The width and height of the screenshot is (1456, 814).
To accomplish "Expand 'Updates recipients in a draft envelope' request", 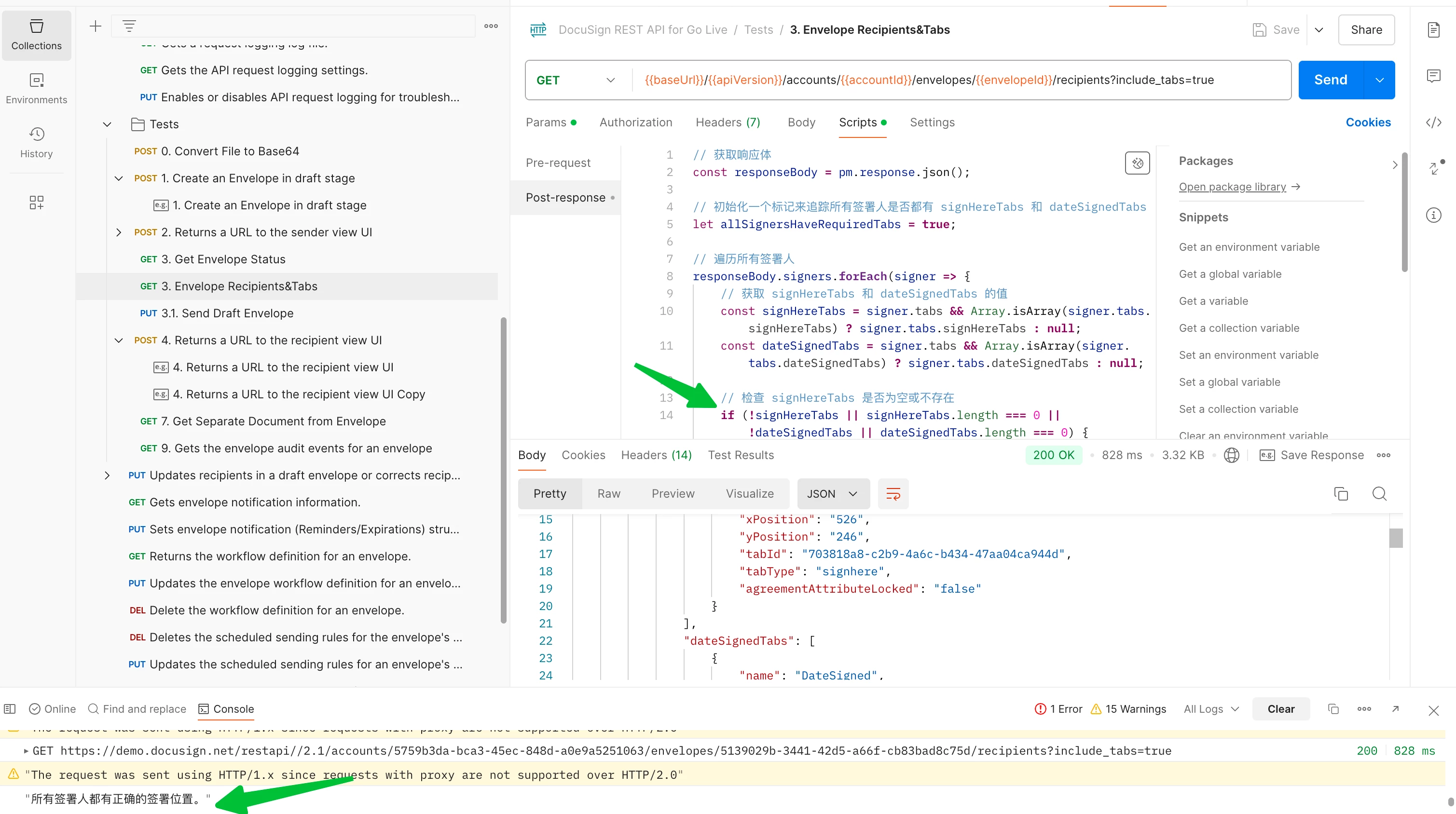I will 107,475.
